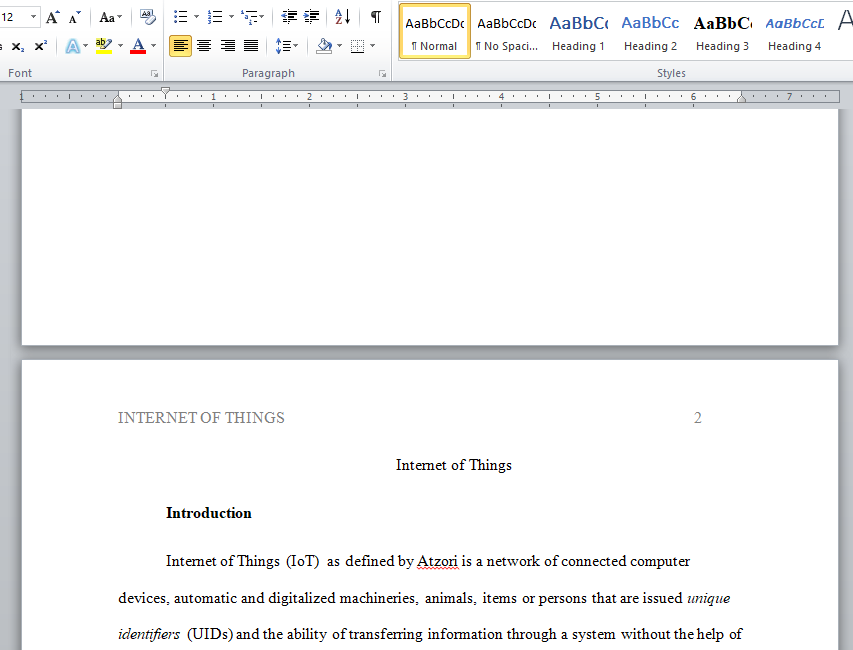
Task: Increase paragraph indent
Action: 311,17
